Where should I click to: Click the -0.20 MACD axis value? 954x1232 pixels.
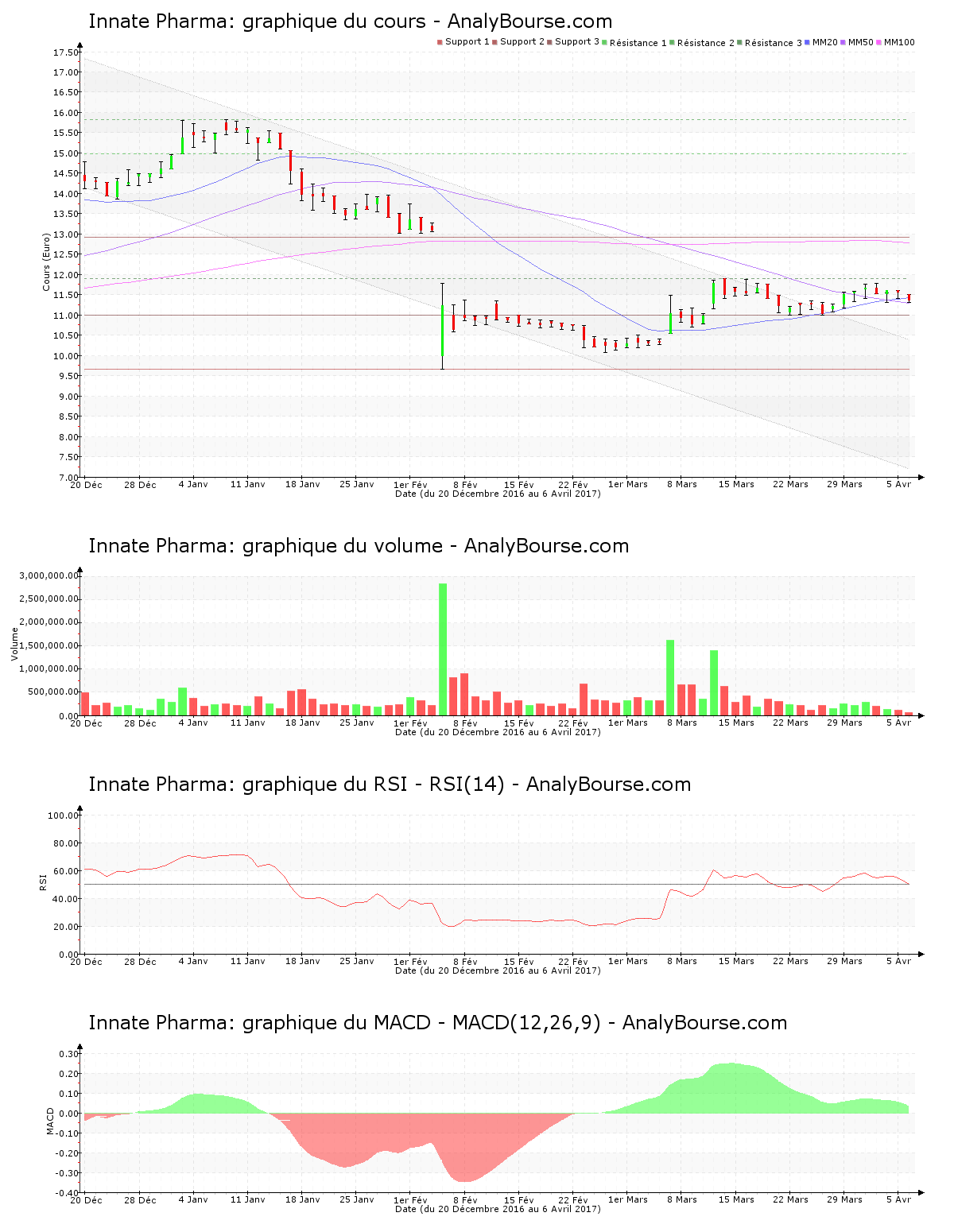[66, 1153]
